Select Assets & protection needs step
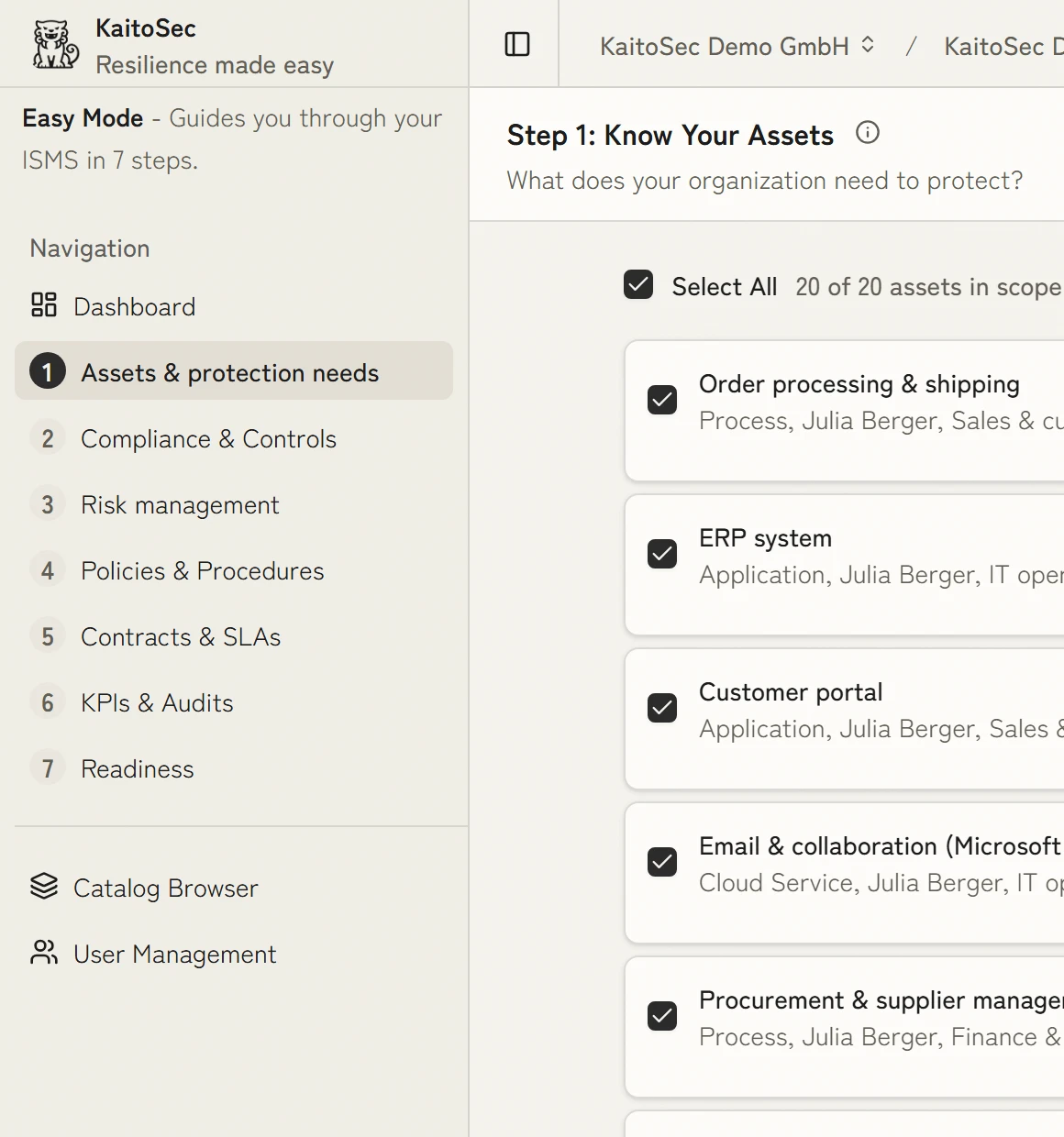This screenshot has width=1064, height=1137. pyautogui.click(x=234, y=370)
